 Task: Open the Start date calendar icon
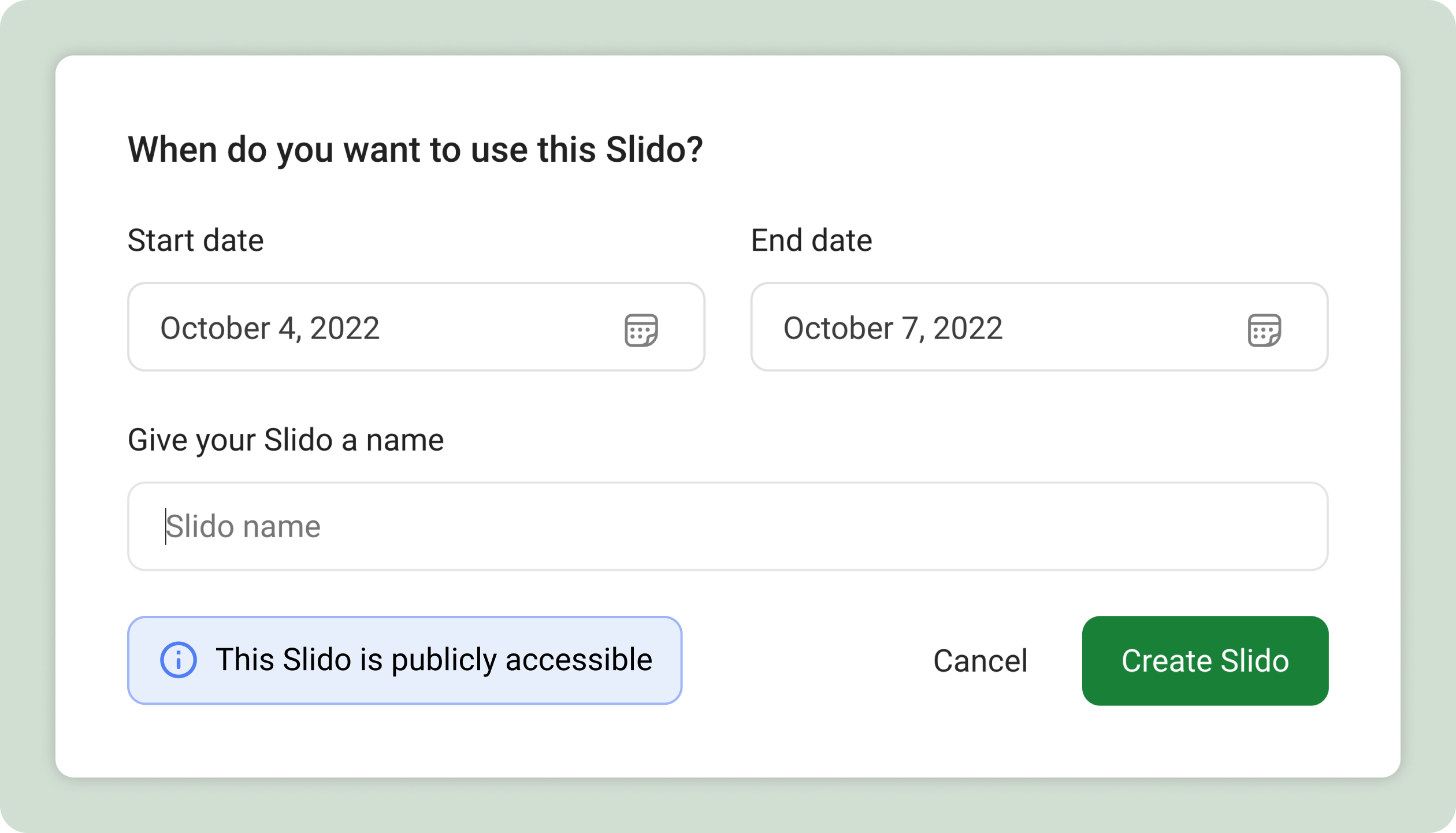coord(641,330)
